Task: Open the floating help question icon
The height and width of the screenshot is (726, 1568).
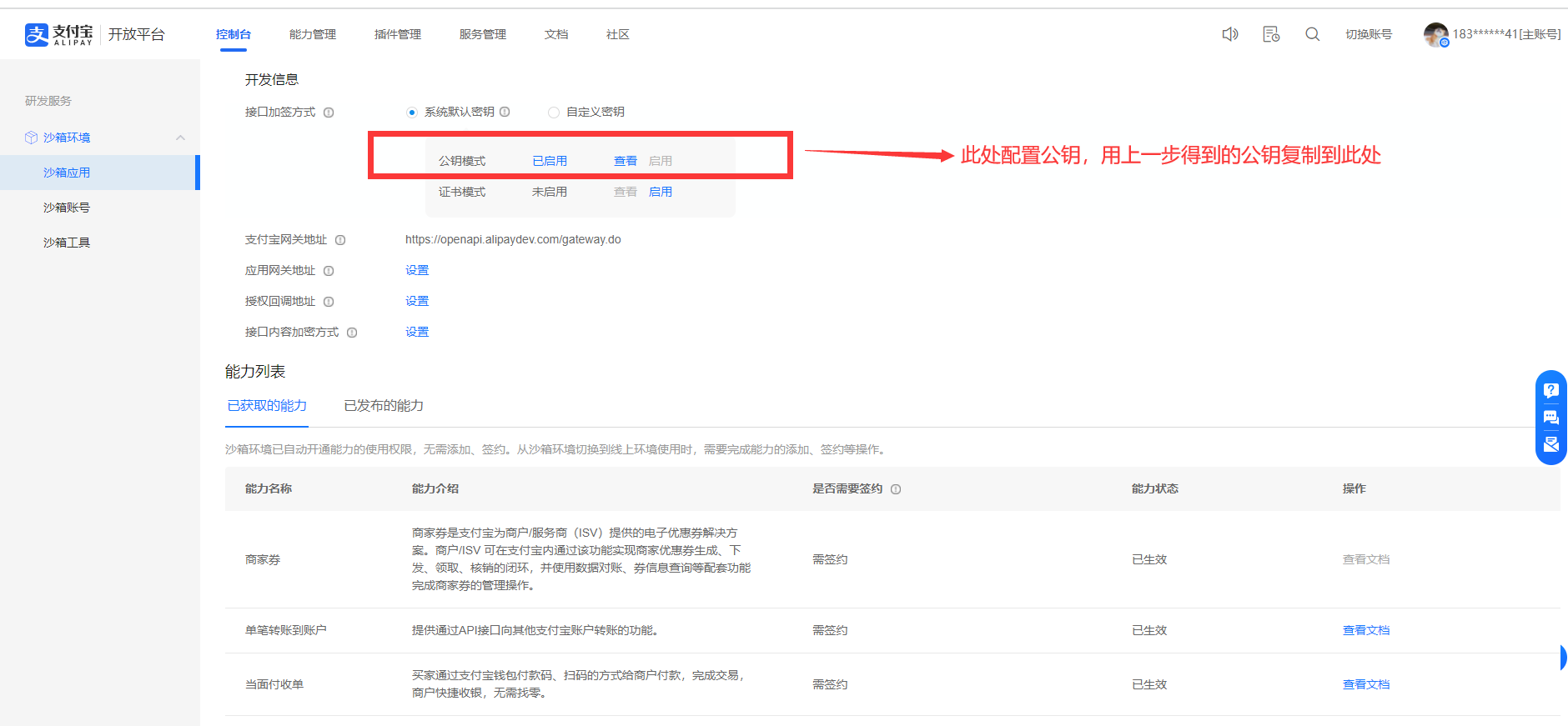Action: point(1550,390)
